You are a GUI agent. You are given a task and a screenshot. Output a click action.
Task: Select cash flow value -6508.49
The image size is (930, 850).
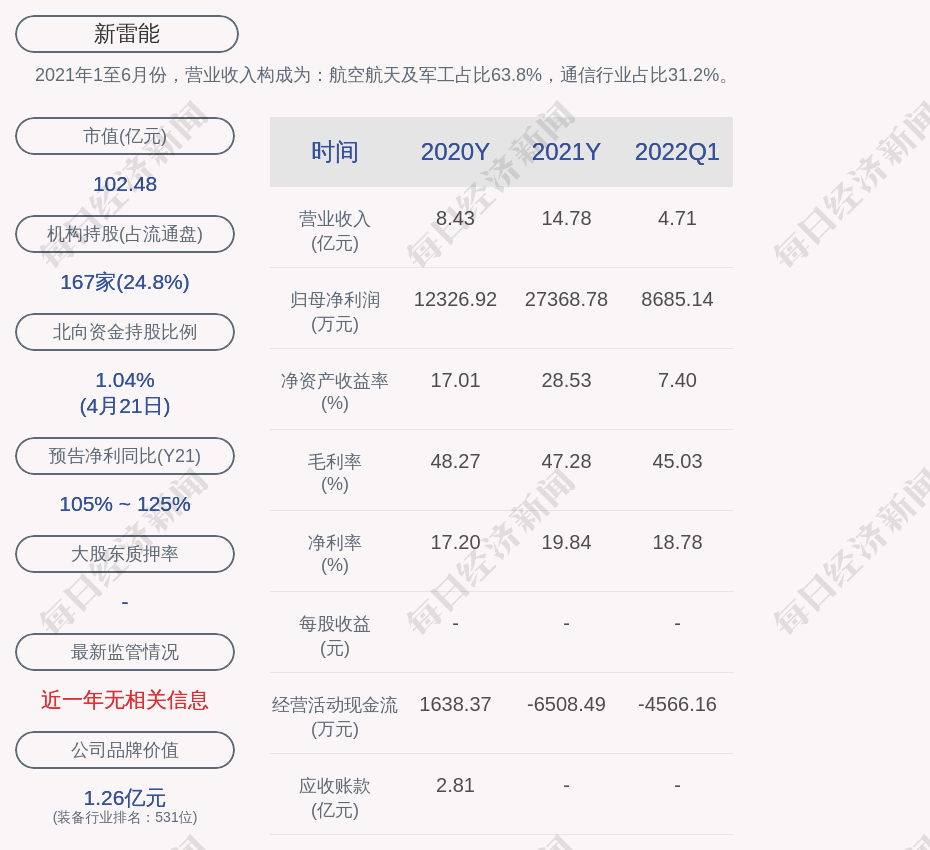click(566, 705)
